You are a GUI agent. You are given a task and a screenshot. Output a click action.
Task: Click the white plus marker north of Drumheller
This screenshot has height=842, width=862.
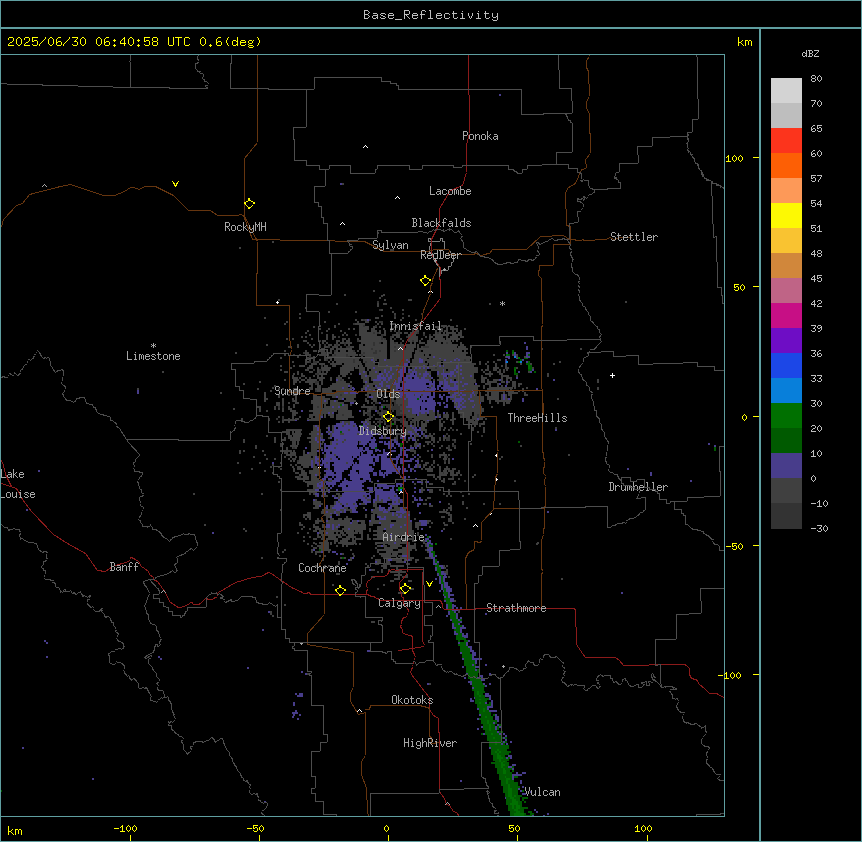pyautogui.click(x=612, y=375)
